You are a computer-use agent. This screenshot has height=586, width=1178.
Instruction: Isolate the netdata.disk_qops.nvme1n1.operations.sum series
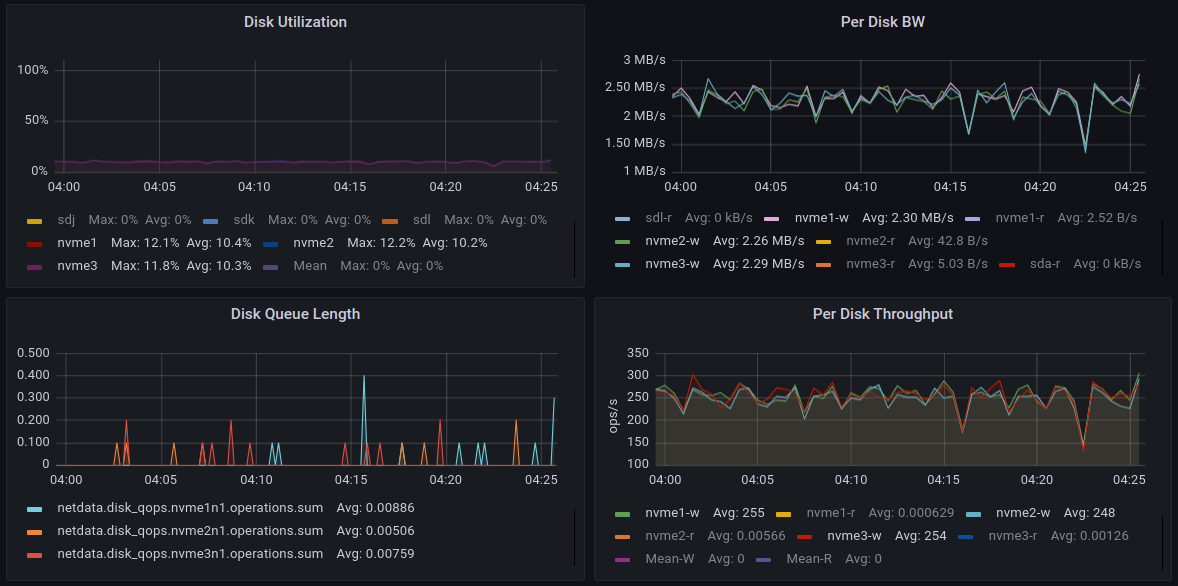click(x=190, y=508)
